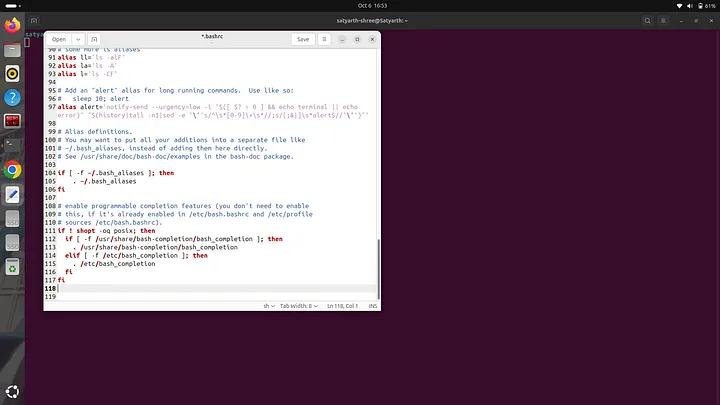Click the comment "# Alias definitions."
Screen dimensions: 720x405
[x=95, y=132]
